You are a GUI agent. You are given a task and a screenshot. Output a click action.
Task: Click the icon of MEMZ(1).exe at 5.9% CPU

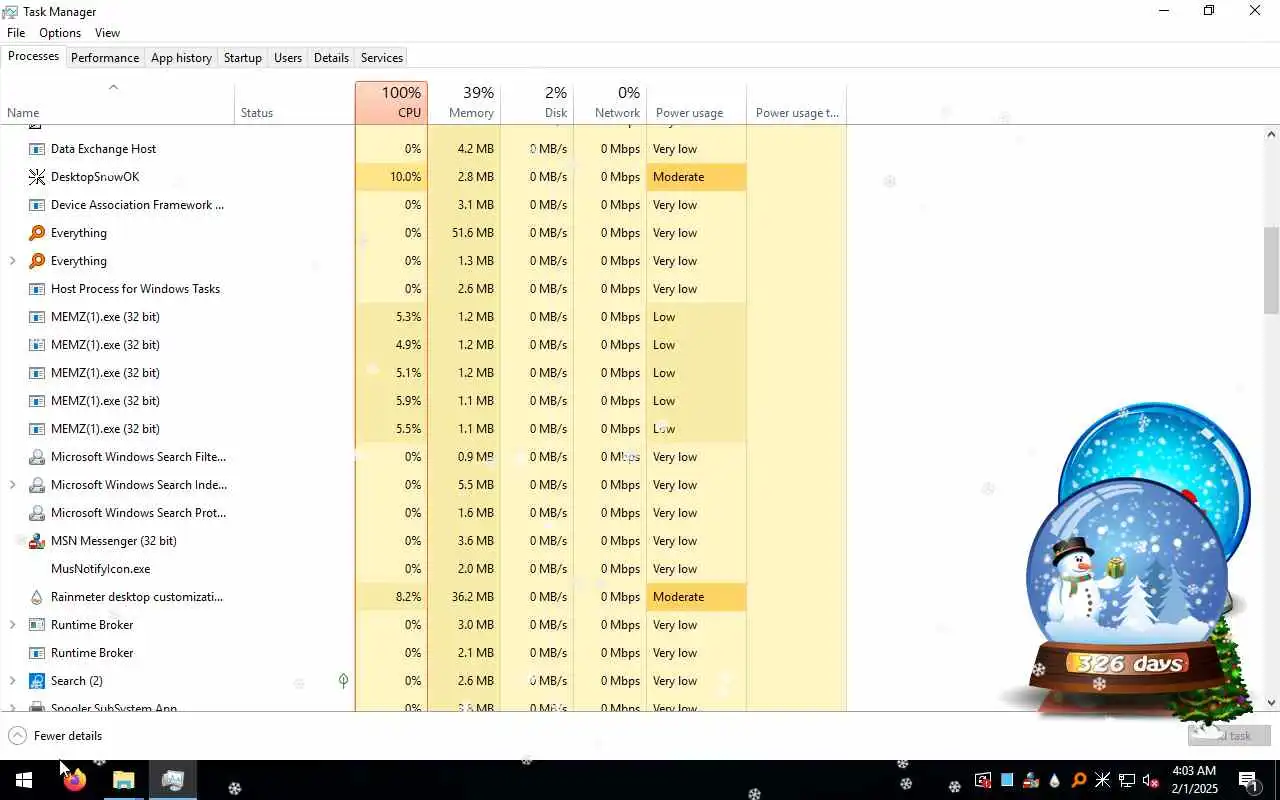click(37, 401)
